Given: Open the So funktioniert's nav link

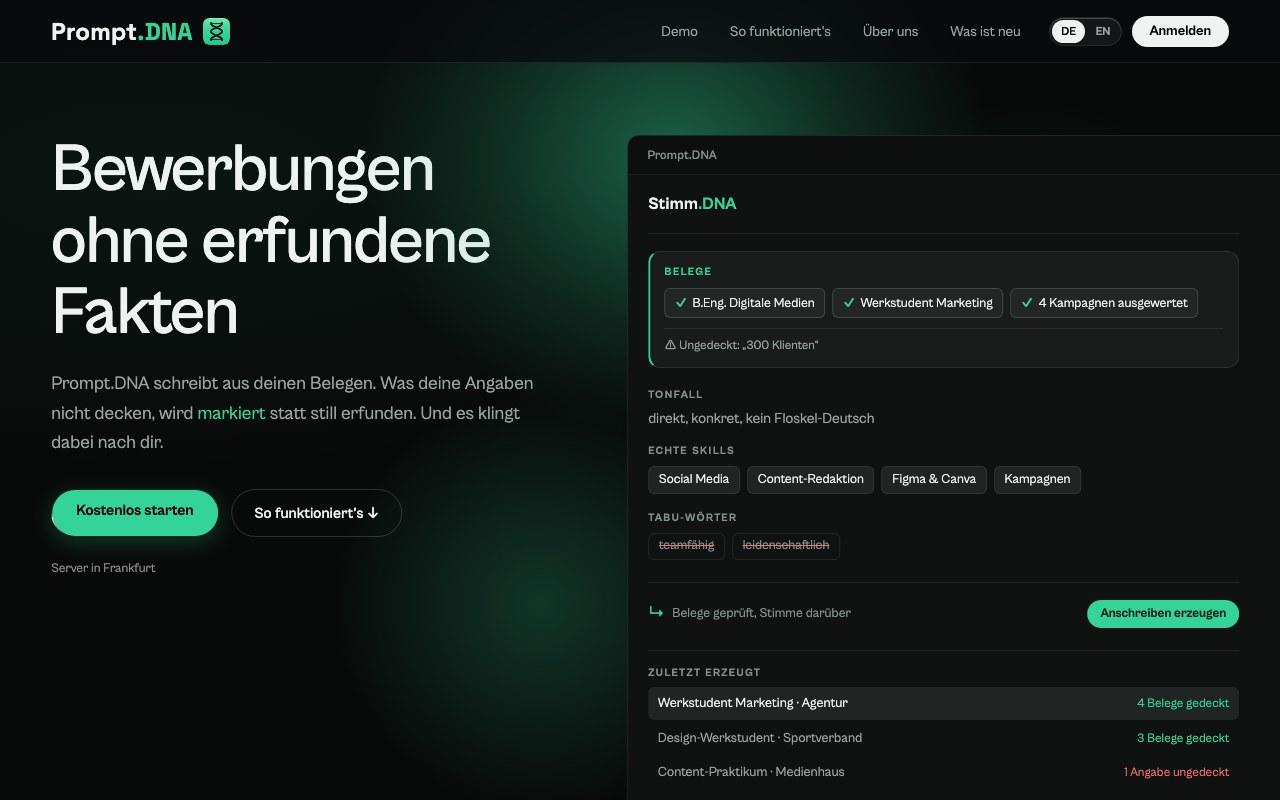Looking at the screenshot, I should (780, 31).
